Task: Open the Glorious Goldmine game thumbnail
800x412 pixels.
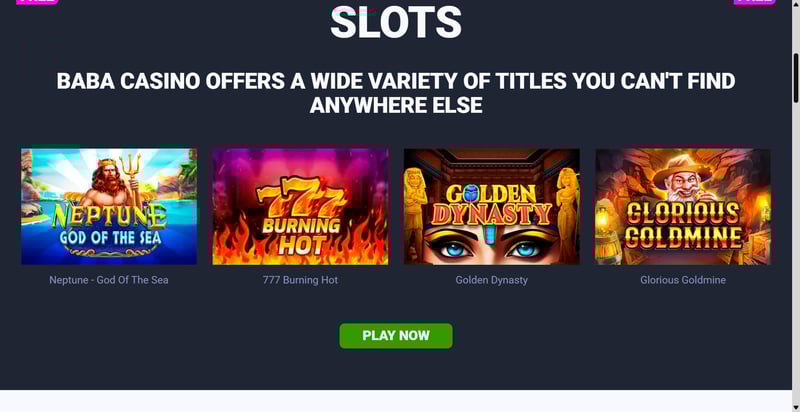Action: (x=683, y=207)
